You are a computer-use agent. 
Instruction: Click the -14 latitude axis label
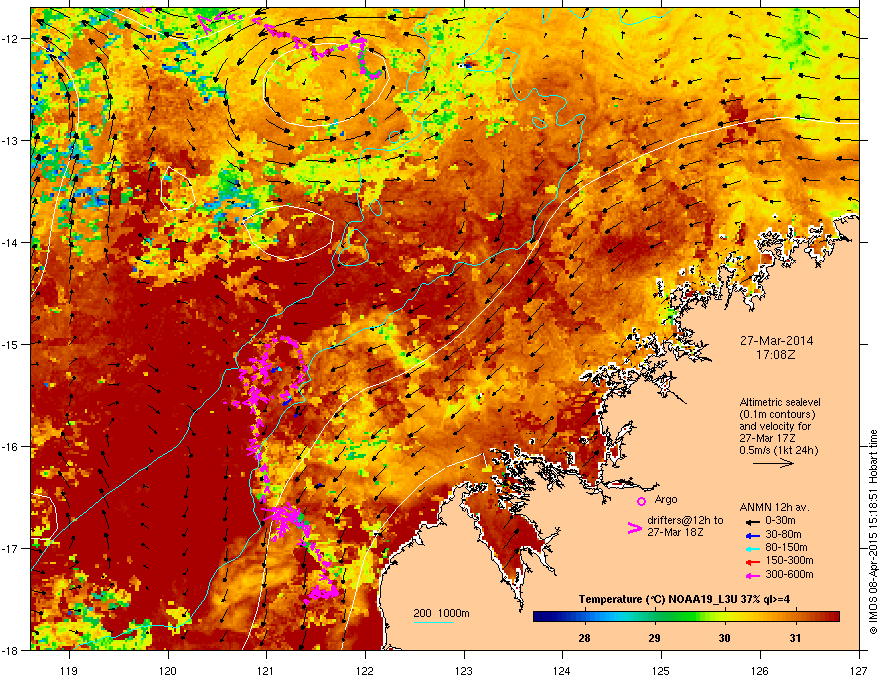click(11, 242)
